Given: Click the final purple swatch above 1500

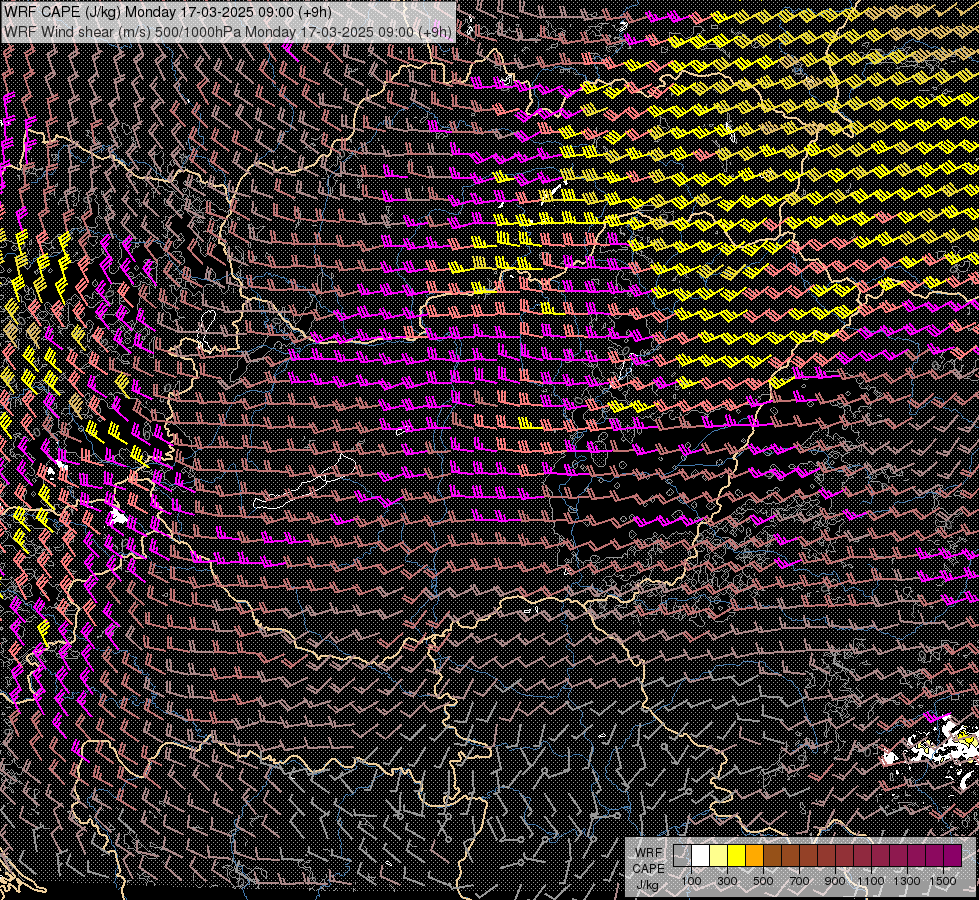Looking at the screenshot, I should click(x=952, y=855).
